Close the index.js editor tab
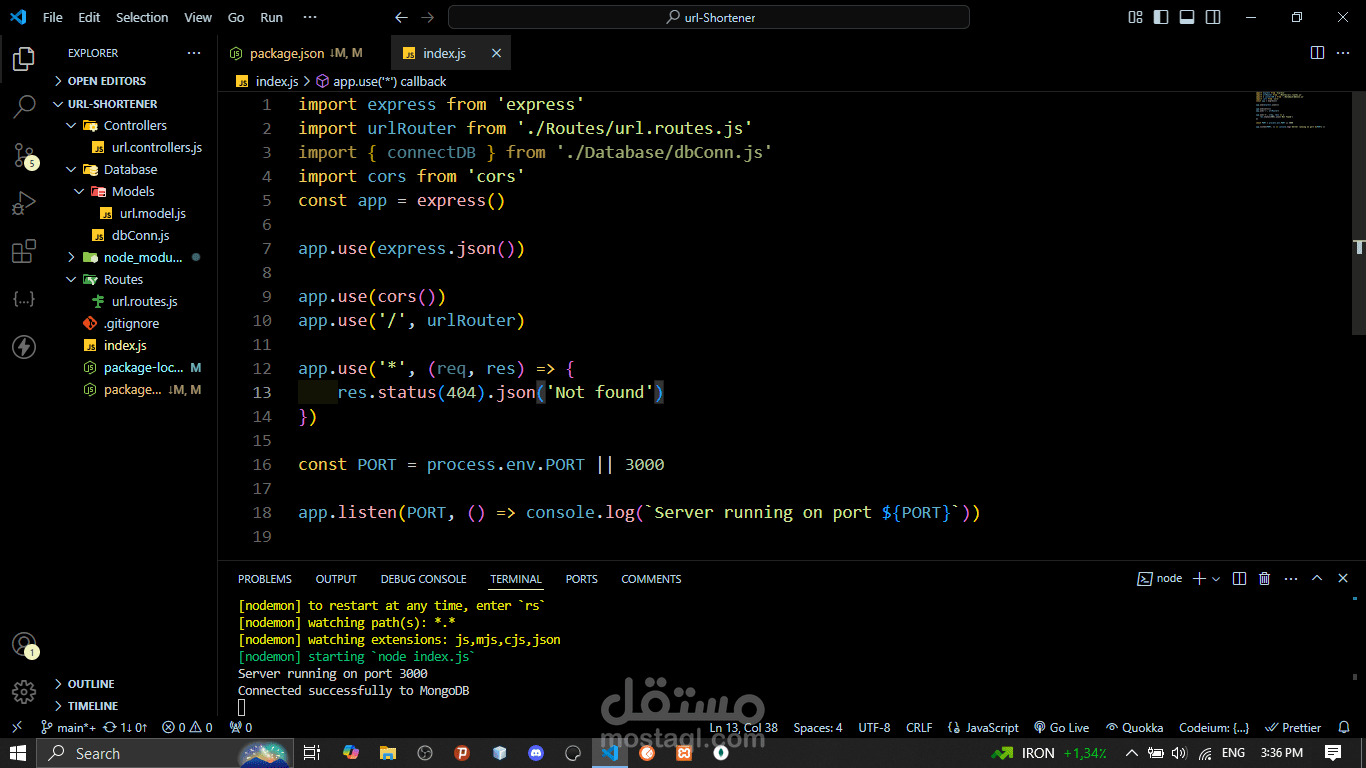The height and width of the screenshot is (768, 1366). pyautogui.click(x=496, y=53)
